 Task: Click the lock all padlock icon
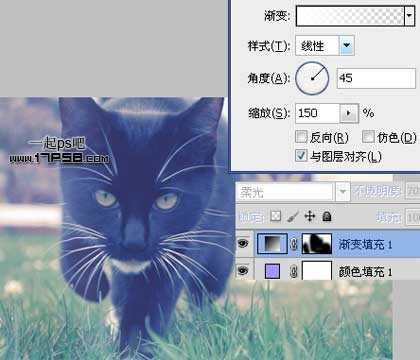pyautogui.click(x=327, y=217)
